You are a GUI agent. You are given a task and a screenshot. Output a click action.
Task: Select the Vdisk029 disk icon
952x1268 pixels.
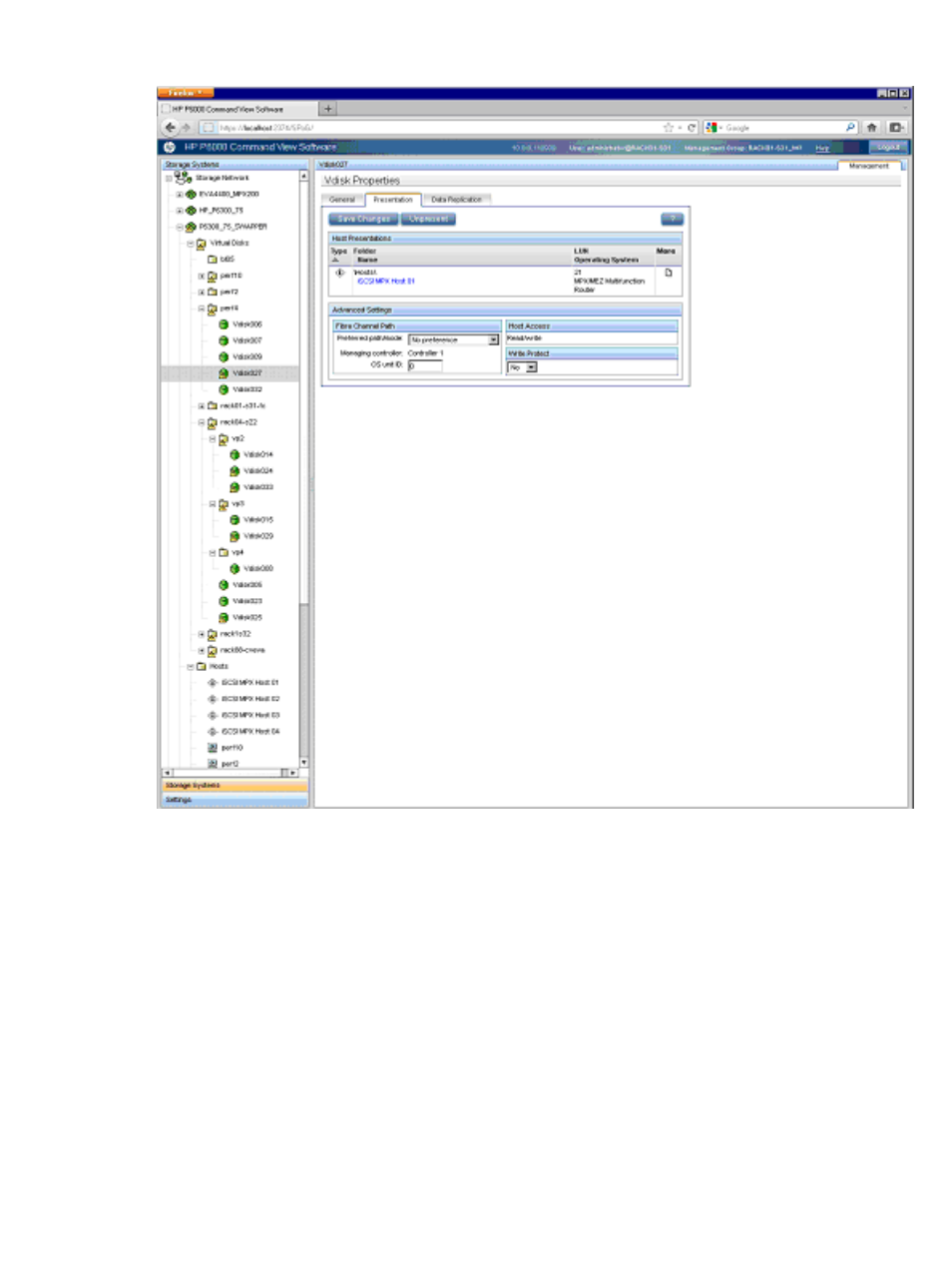(x=235, y=536)
